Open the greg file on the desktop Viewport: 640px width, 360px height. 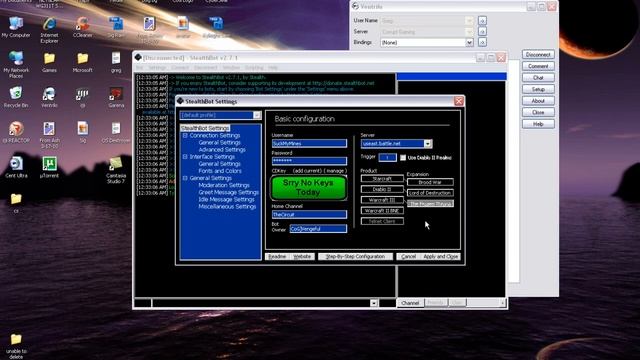116,62
